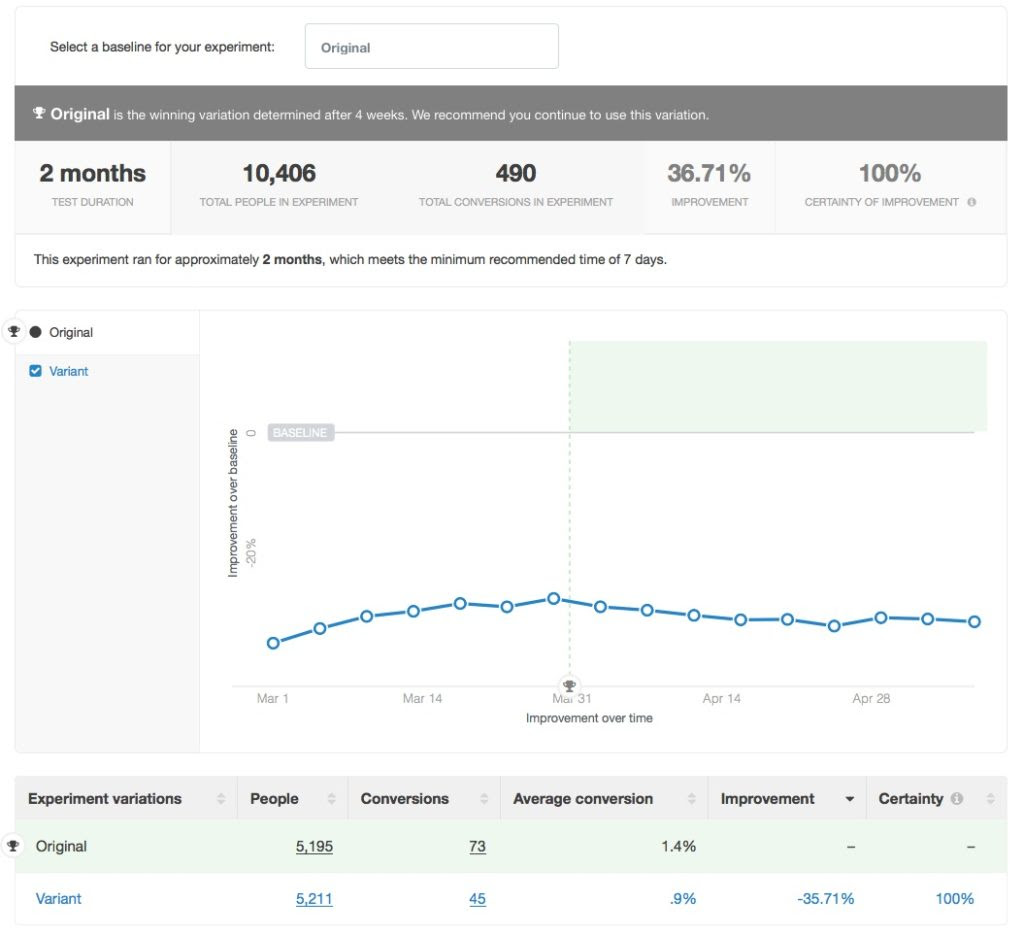Click the black Original legend dot
The height and width of the screenshot is (934, 1024).
tap(35, 332)
